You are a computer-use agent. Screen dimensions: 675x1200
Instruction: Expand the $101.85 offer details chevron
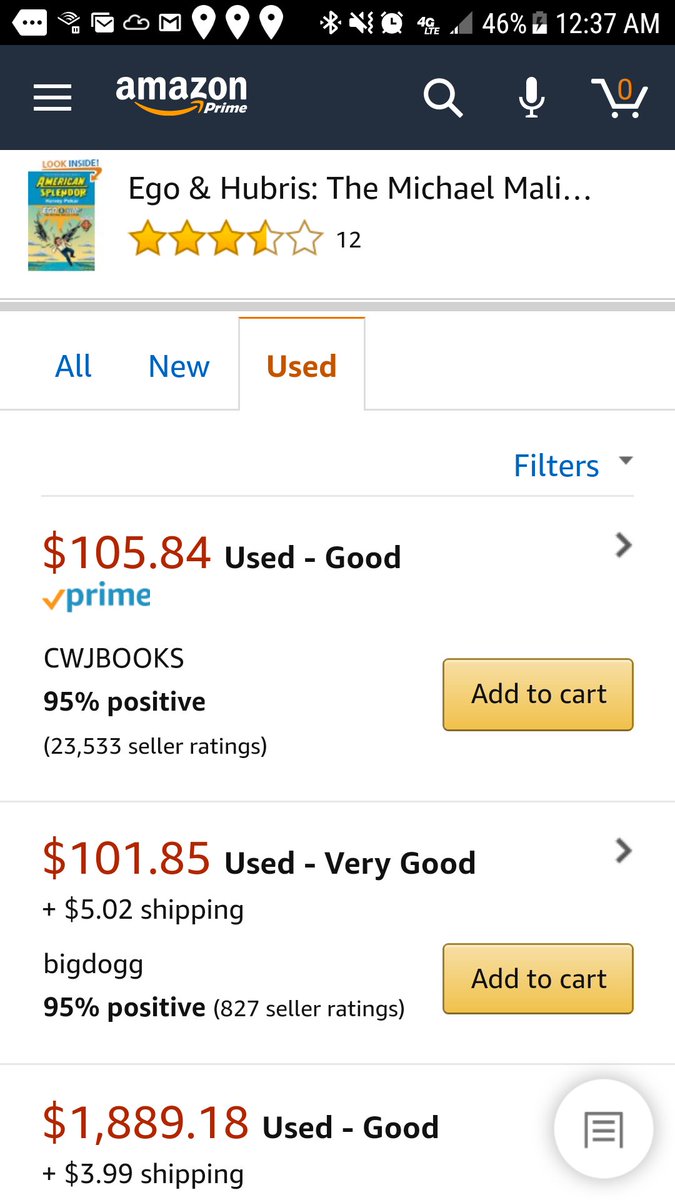pyautogui.click(x=623, y=851)
